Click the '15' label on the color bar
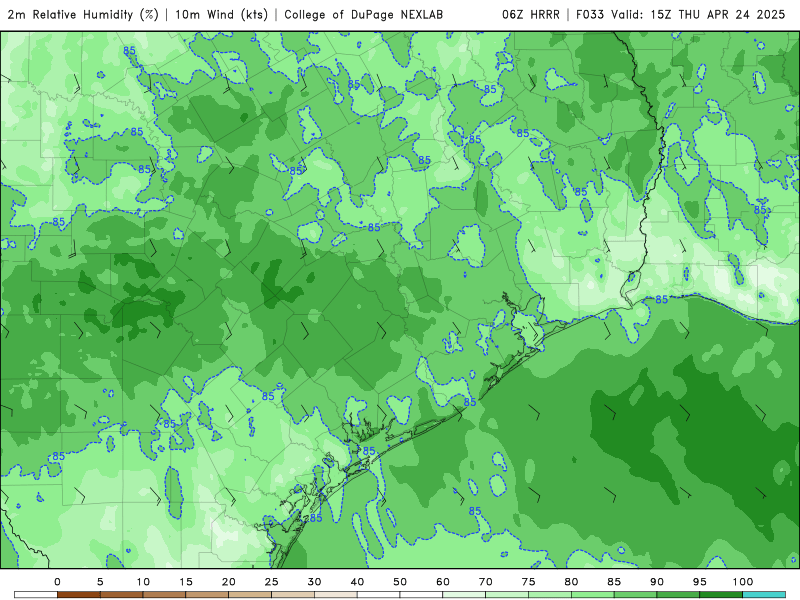Image resolution: width=800 pixels, height=600 pixels. tap(186, 582)
